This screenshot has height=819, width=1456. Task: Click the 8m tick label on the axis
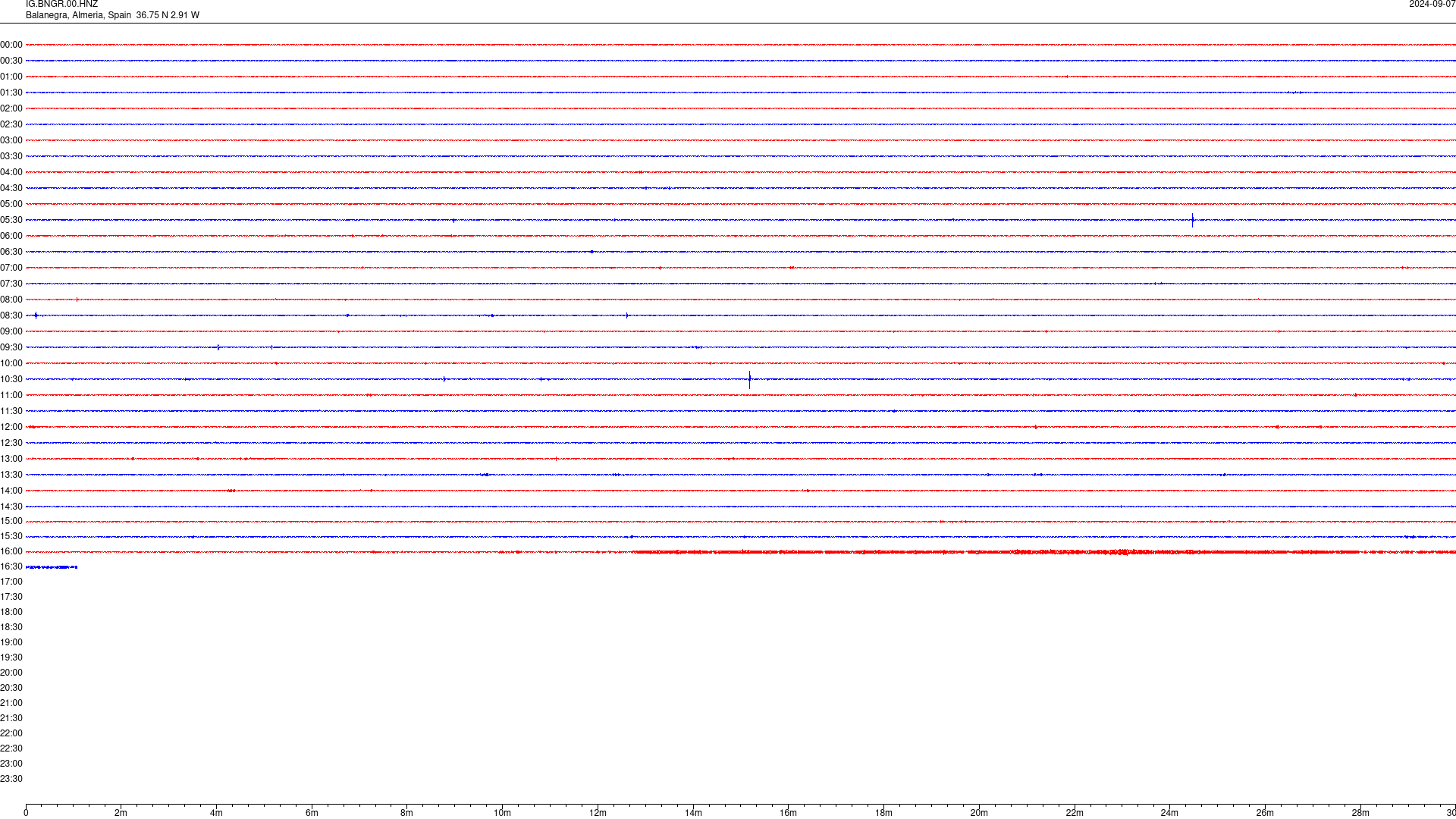click(407, 813)
